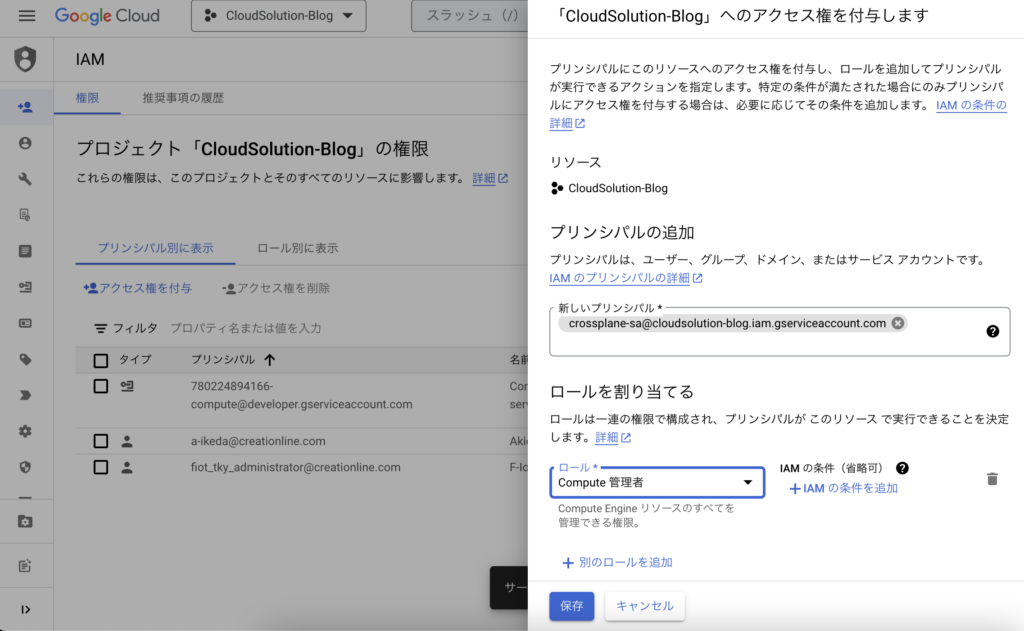
Task: Click the person icon of the a-ikeda row
Action: click(x=127, y=441)
